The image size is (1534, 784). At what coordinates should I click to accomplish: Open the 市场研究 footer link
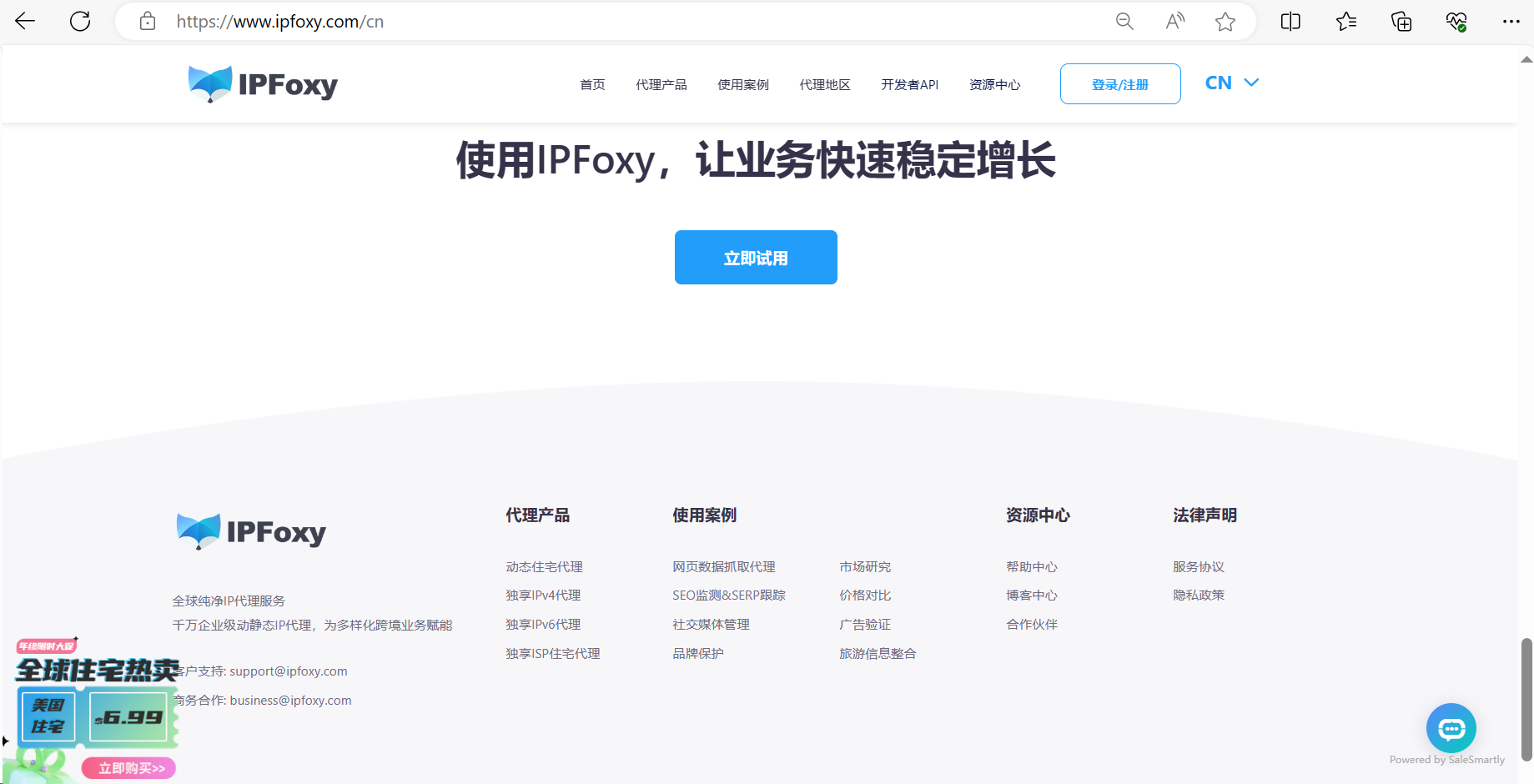[865, 566]
